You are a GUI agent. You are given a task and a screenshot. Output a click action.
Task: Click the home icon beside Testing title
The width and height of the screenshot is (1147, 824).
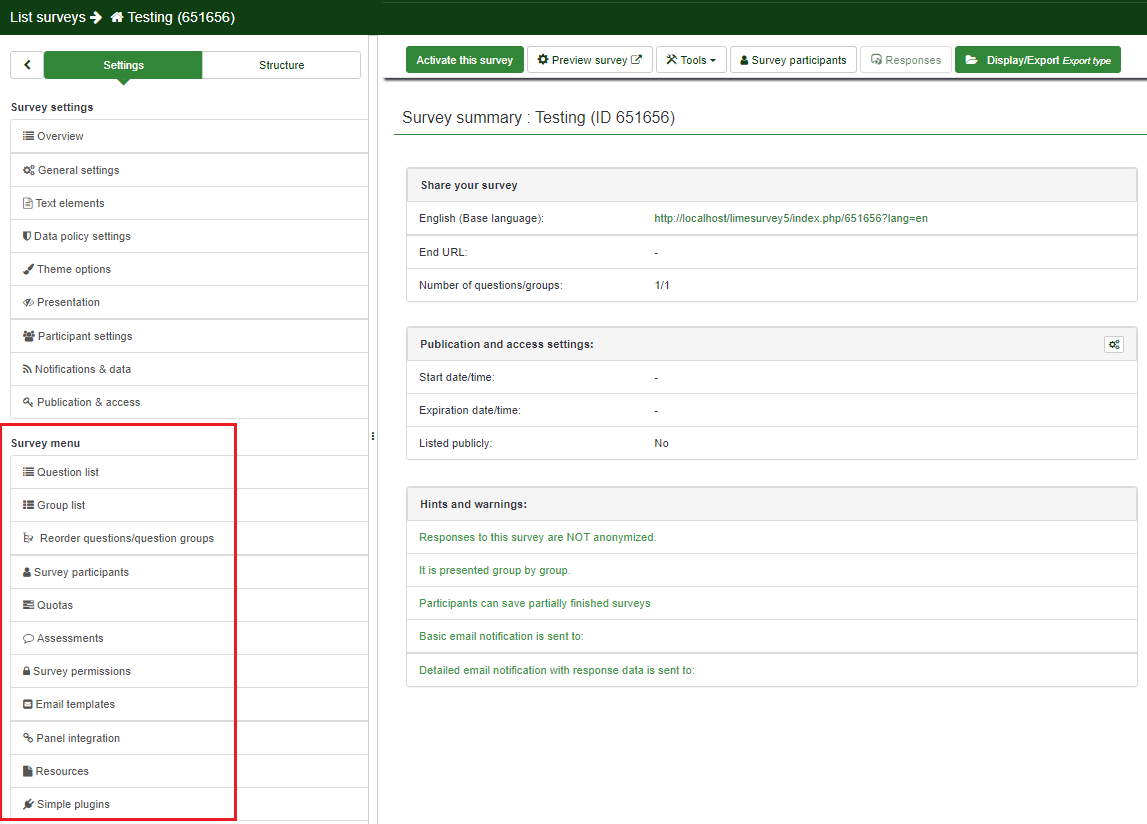[x=116, y=18]
